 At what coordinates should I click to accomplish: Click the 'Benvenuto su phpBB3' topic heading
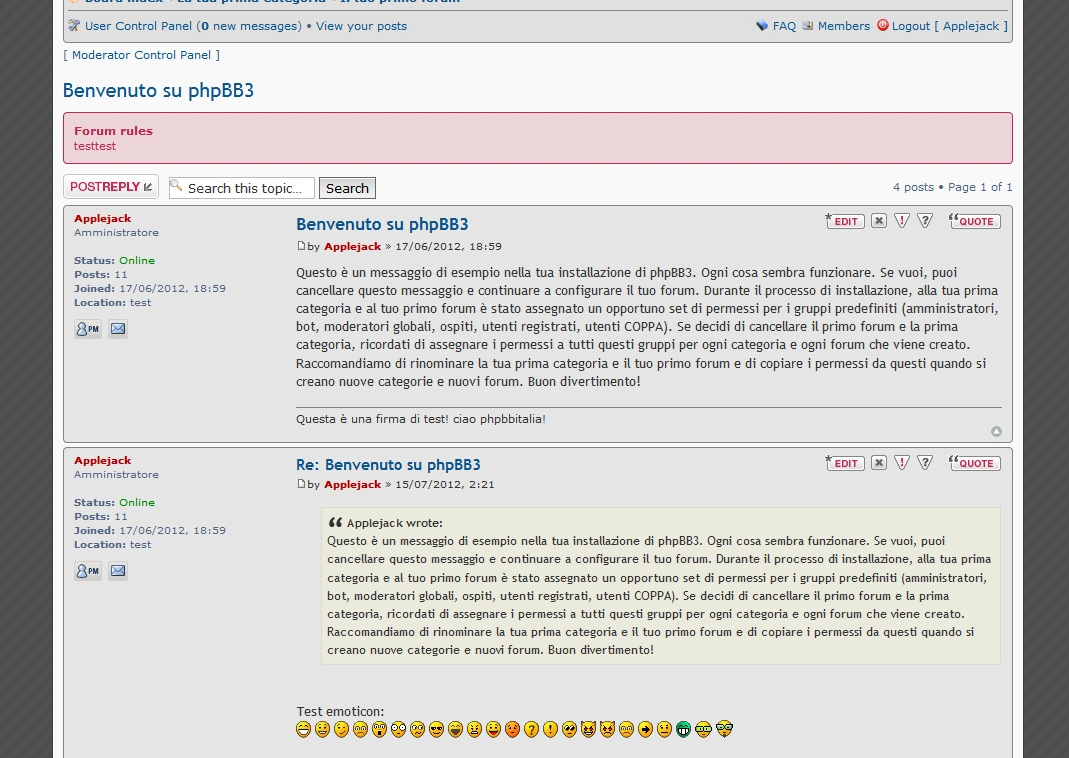158,90
